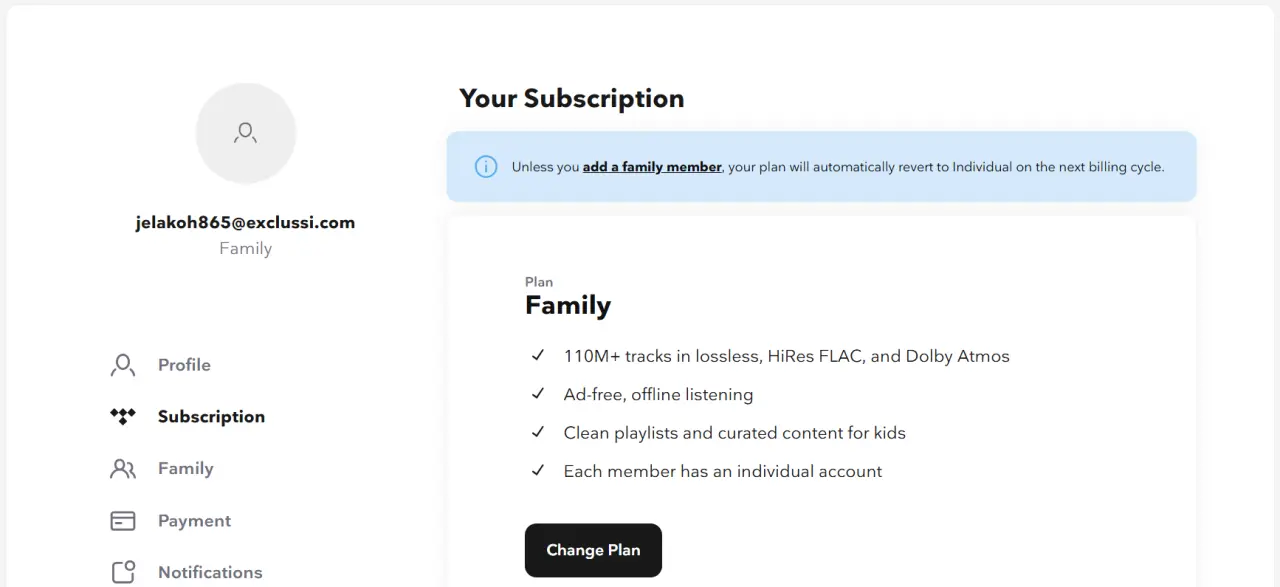Image resolution: width=1280 pixels, height=587 pixels.
Task: Click the Family plan name heading
Action: click(x=568, y=305)
